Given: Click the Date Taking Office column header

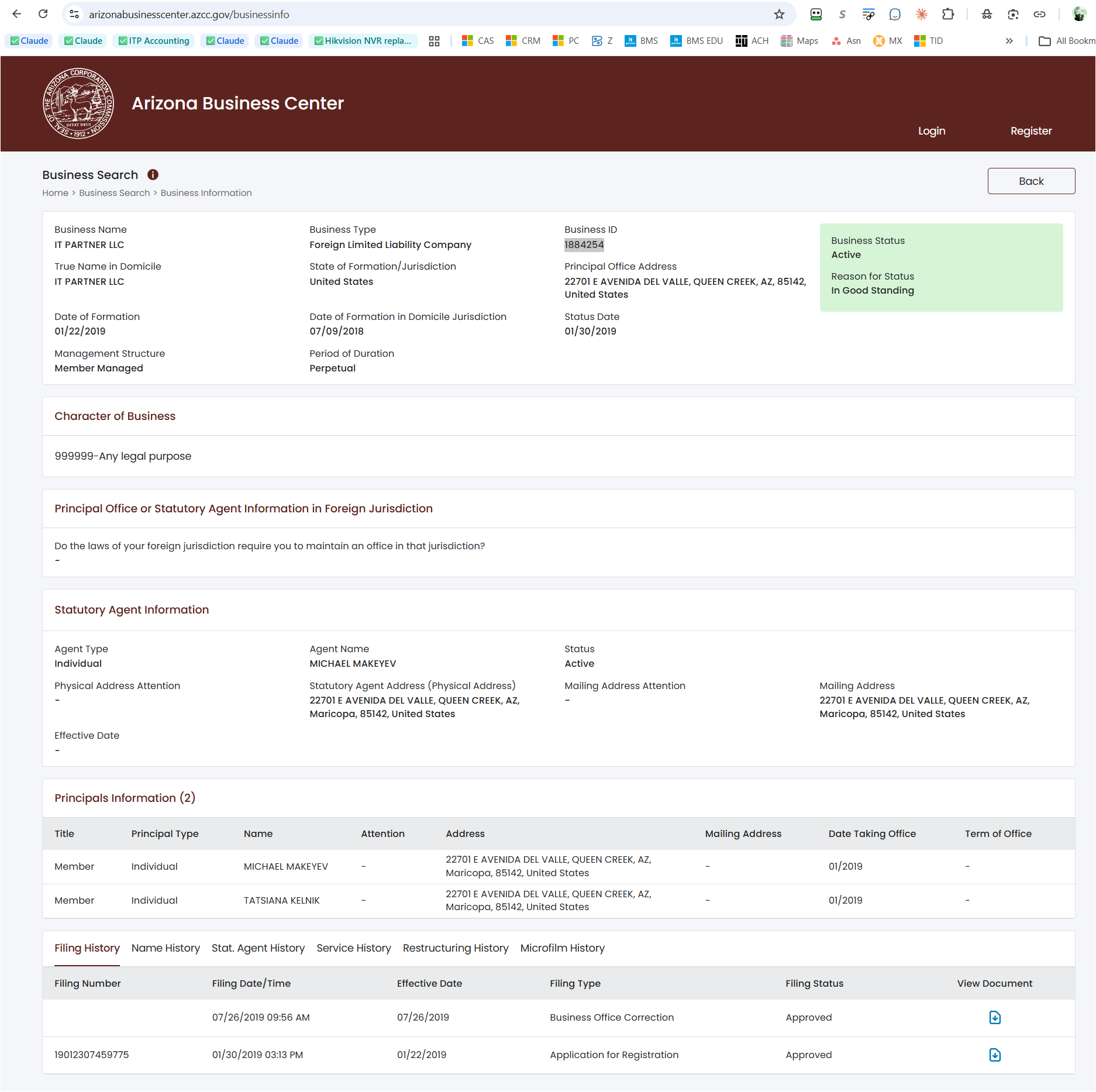Looking at the screenshot, I should coord(872,834).
